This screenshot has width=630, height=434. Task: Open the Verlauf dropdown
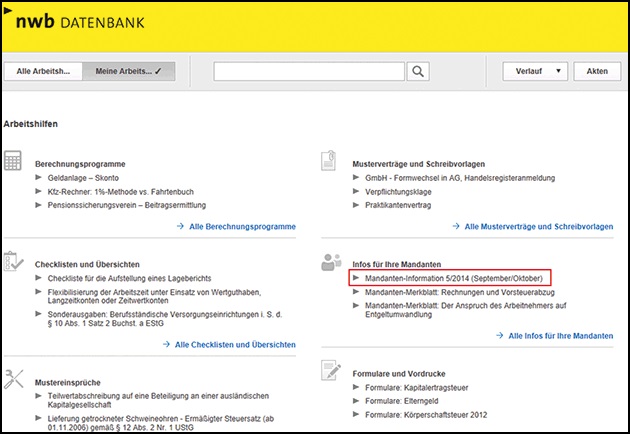coord(538,72)
